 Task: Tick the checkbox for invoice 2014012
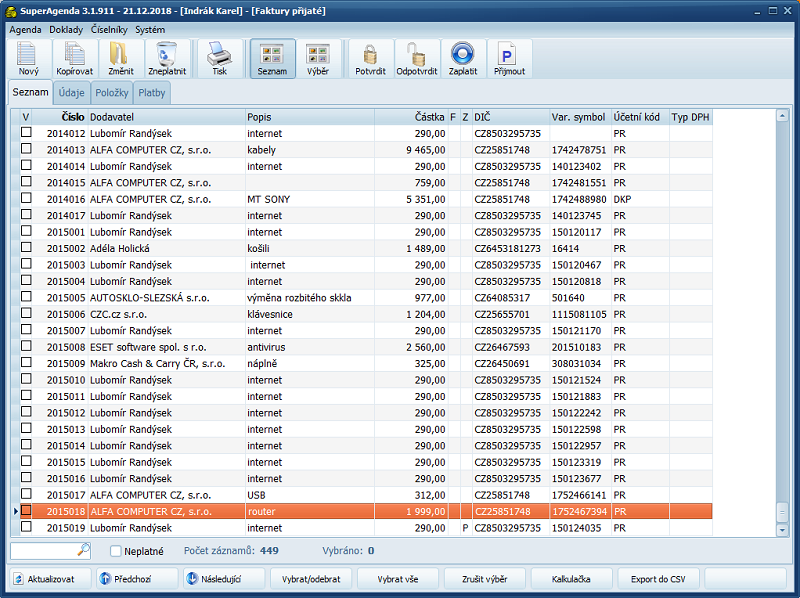(27, 133)
